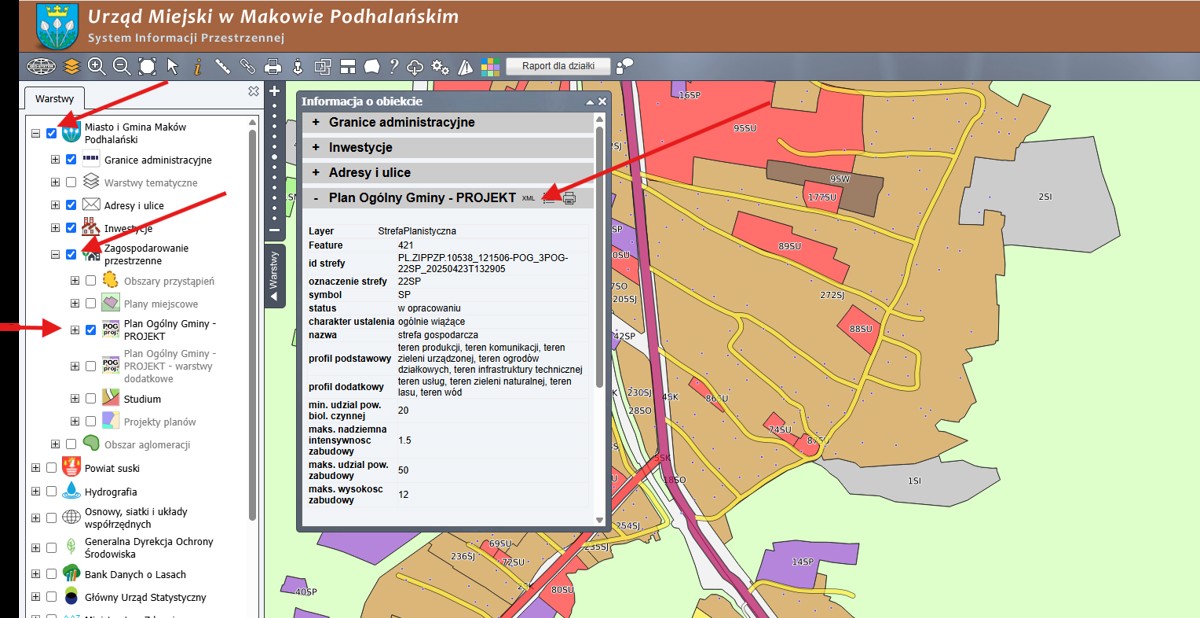Print the Plan Ogólny Gminy info section
This screenshot has height=618, width=1200.
pyautogui.click(x=569, y=198)
